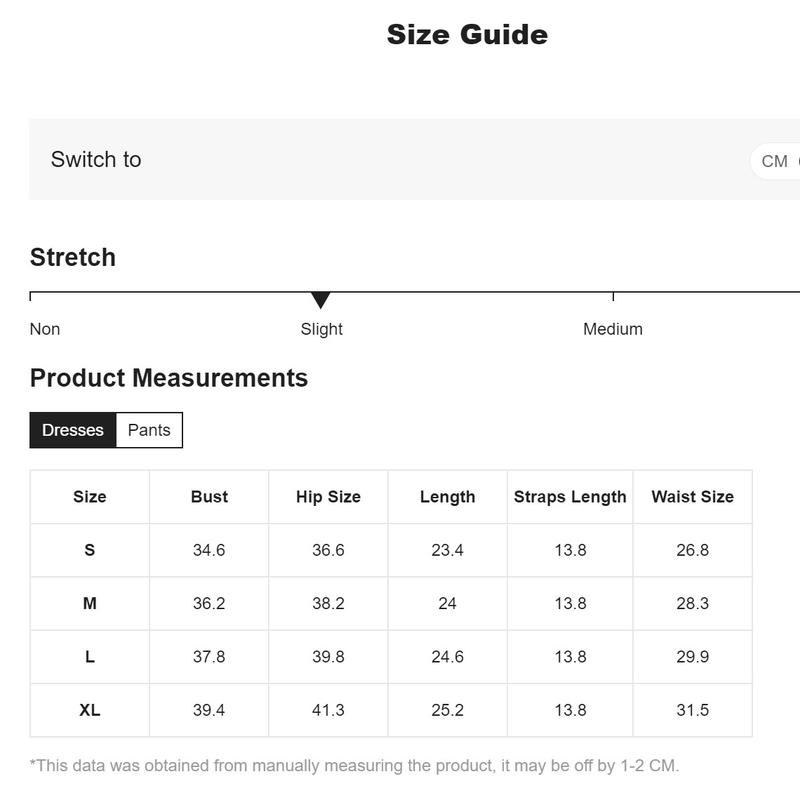Switch to the Pants measurements tab
Image resolution: width=800 pixels, height=800 pixels.
click(149, 430)
